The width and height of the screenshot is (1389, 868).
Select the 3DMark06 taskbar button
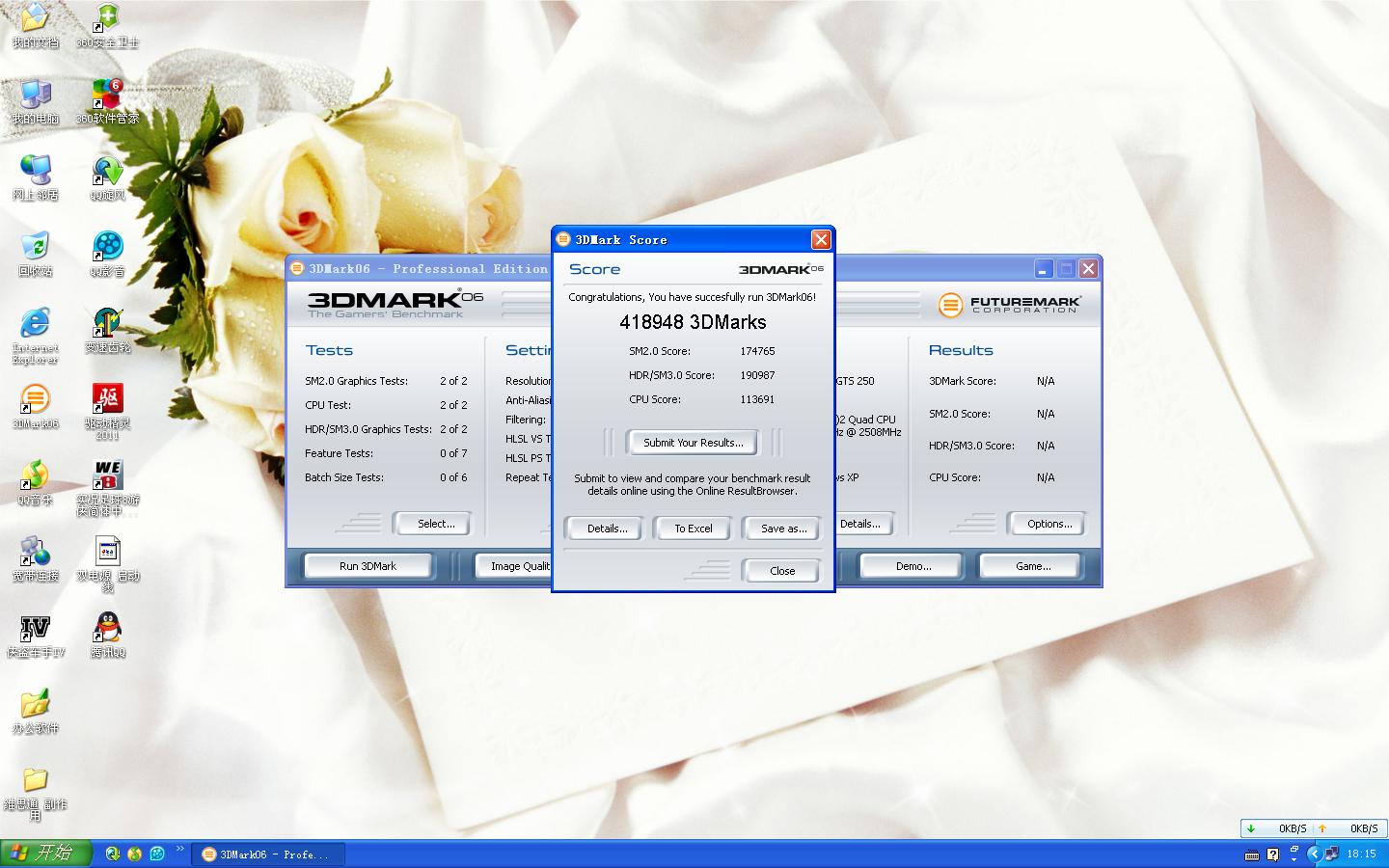tap(270, 854)
